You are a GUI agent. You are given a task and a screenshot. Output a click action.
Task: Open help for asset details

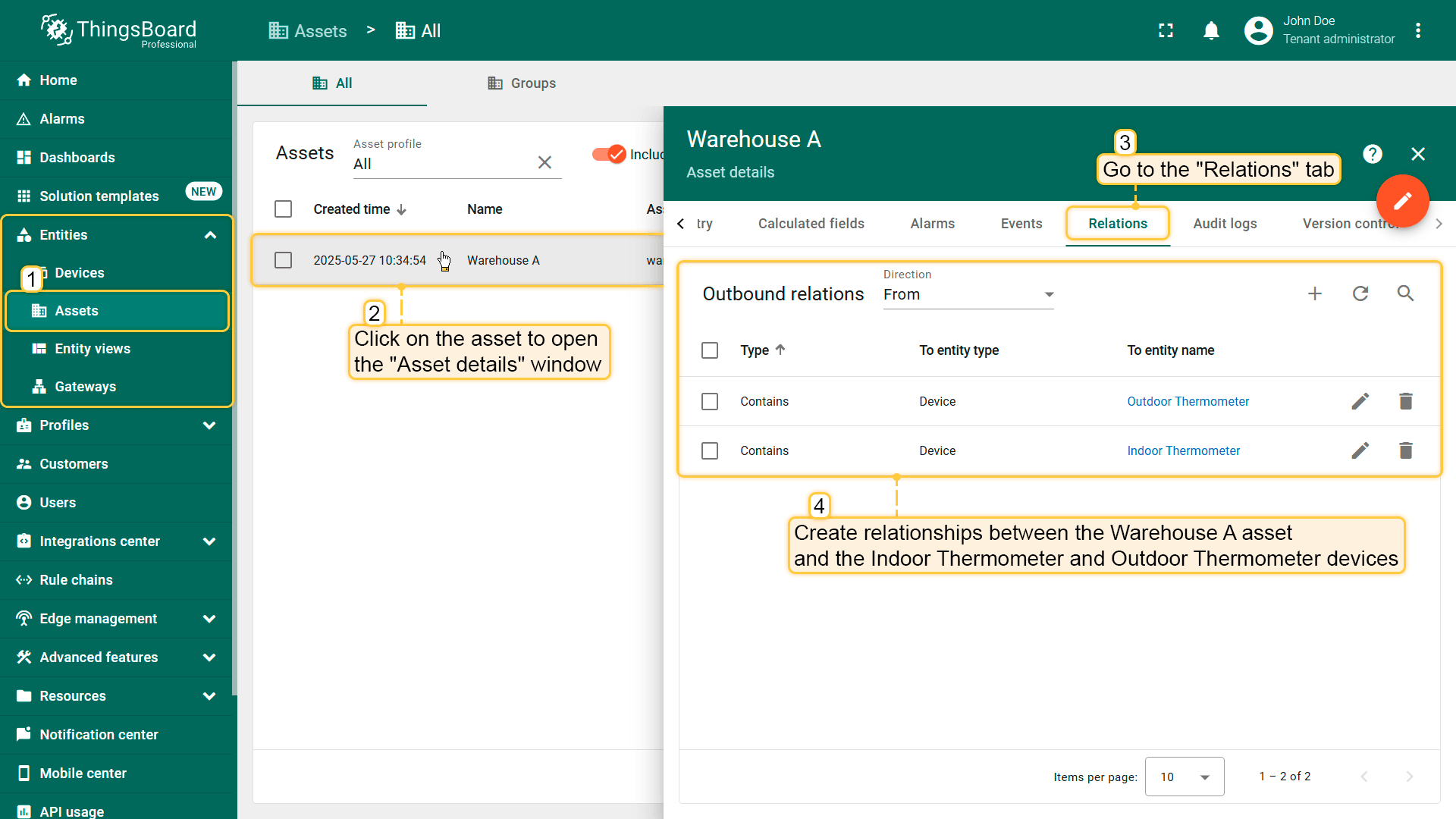(1372, 155)
